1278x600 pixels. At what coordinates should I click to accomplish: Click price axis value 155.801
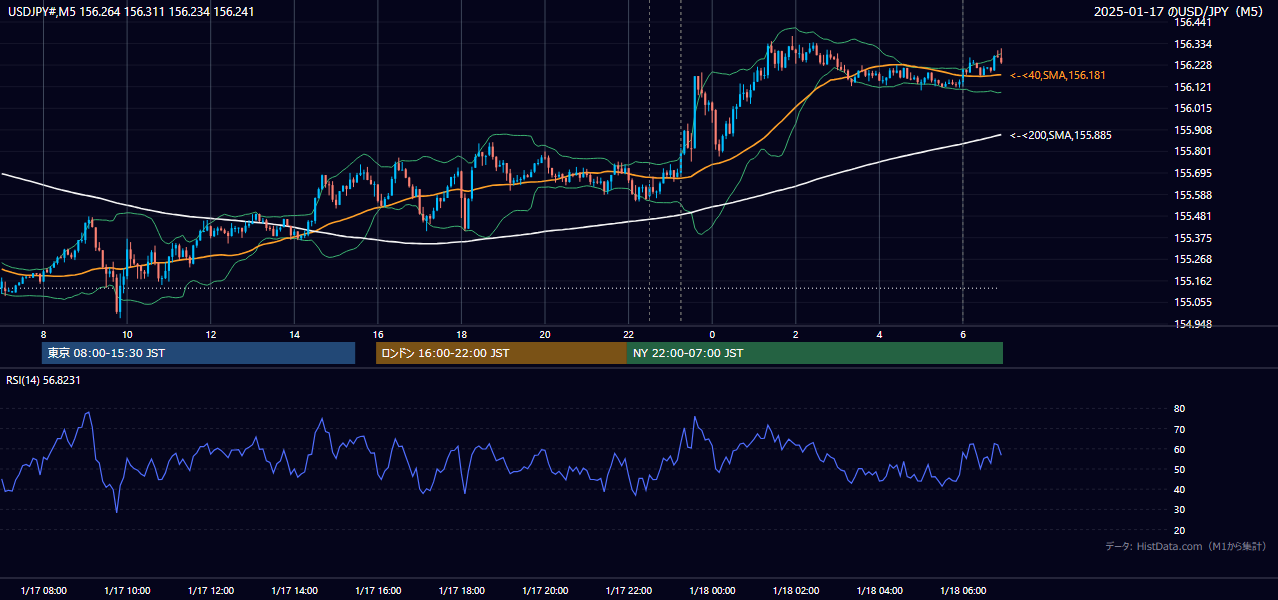click(x=1193, y=152)
